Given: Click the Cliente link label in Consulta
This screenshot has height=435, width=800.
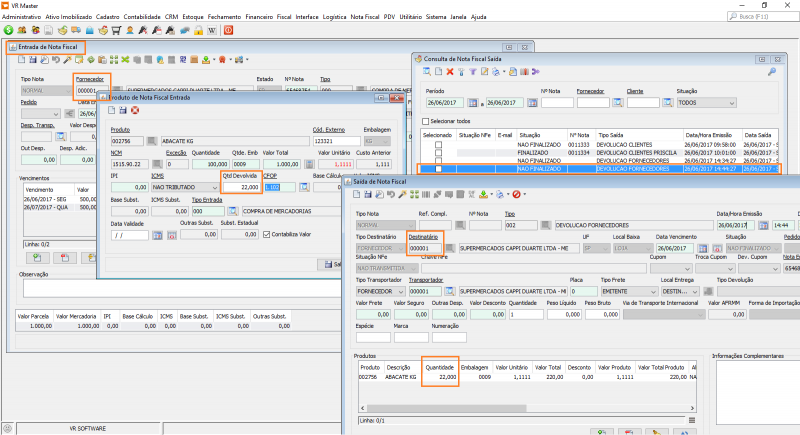Looking at the screenshot, I should [x=635, y=91].
